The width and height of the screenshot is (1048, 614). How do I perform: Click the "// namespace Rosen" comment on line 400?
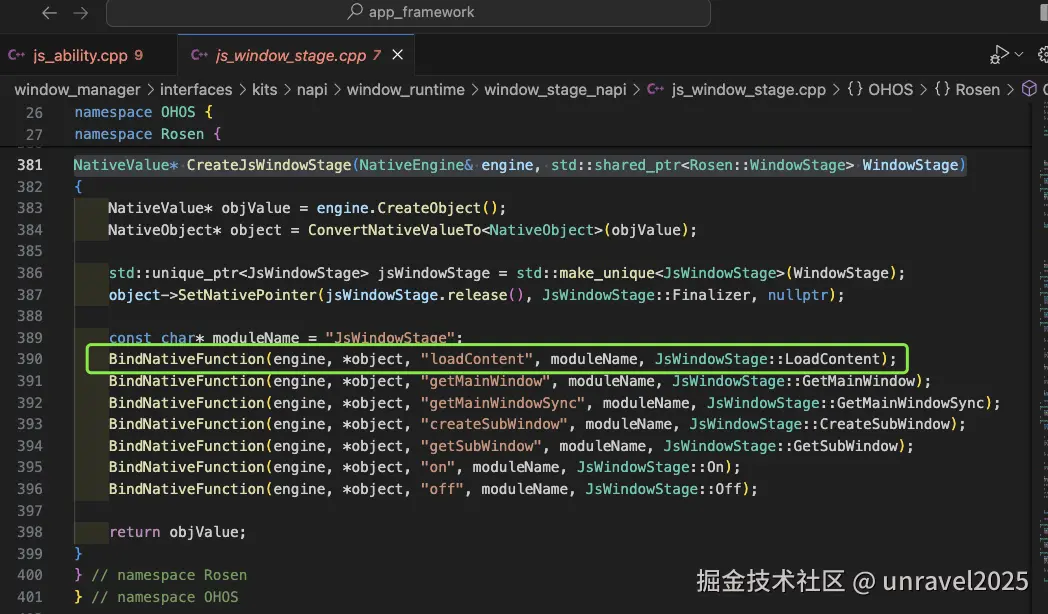(169, 575)
